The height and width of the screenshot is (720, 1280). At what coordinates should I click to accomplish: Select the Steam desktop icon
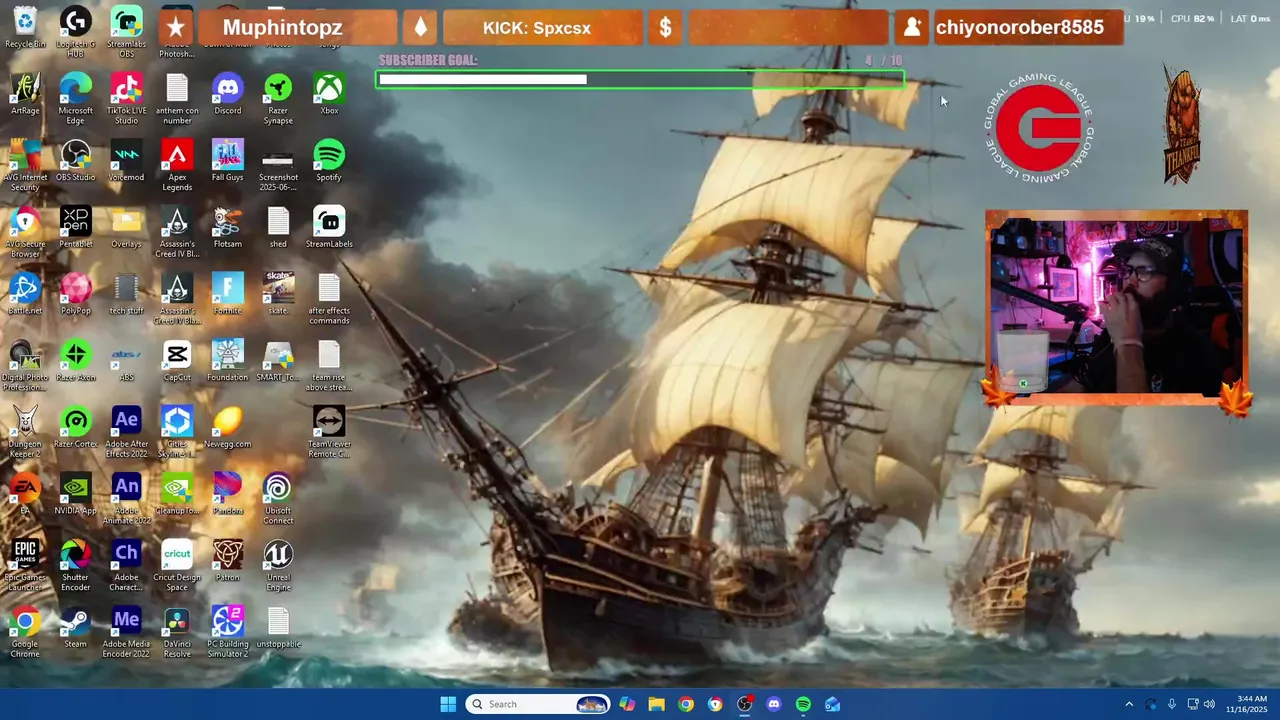[x=76, y=628]
